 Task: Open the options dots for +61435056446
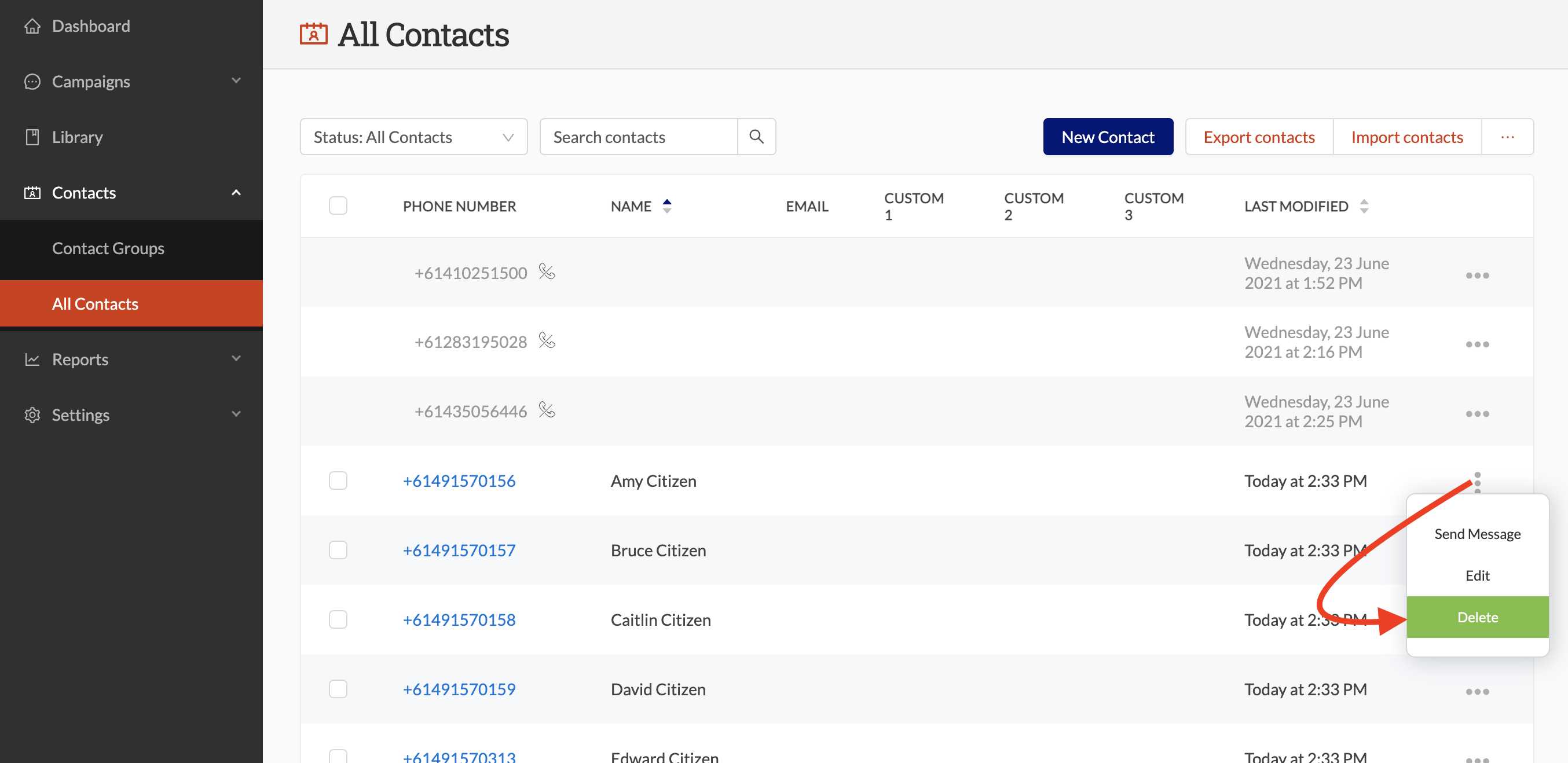[1477, 414]
